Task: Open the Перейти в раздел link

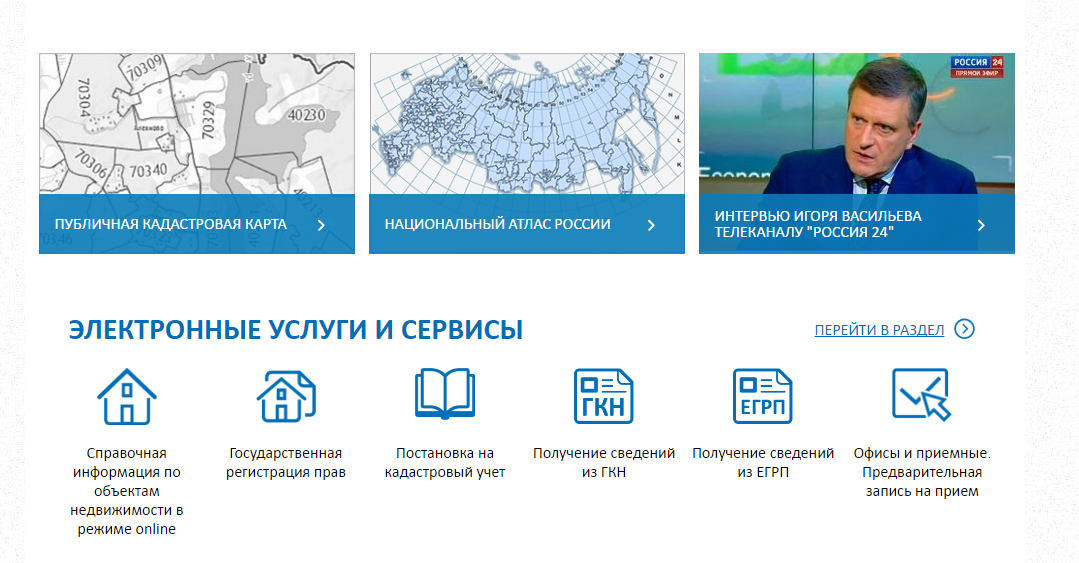Action: 879,330
